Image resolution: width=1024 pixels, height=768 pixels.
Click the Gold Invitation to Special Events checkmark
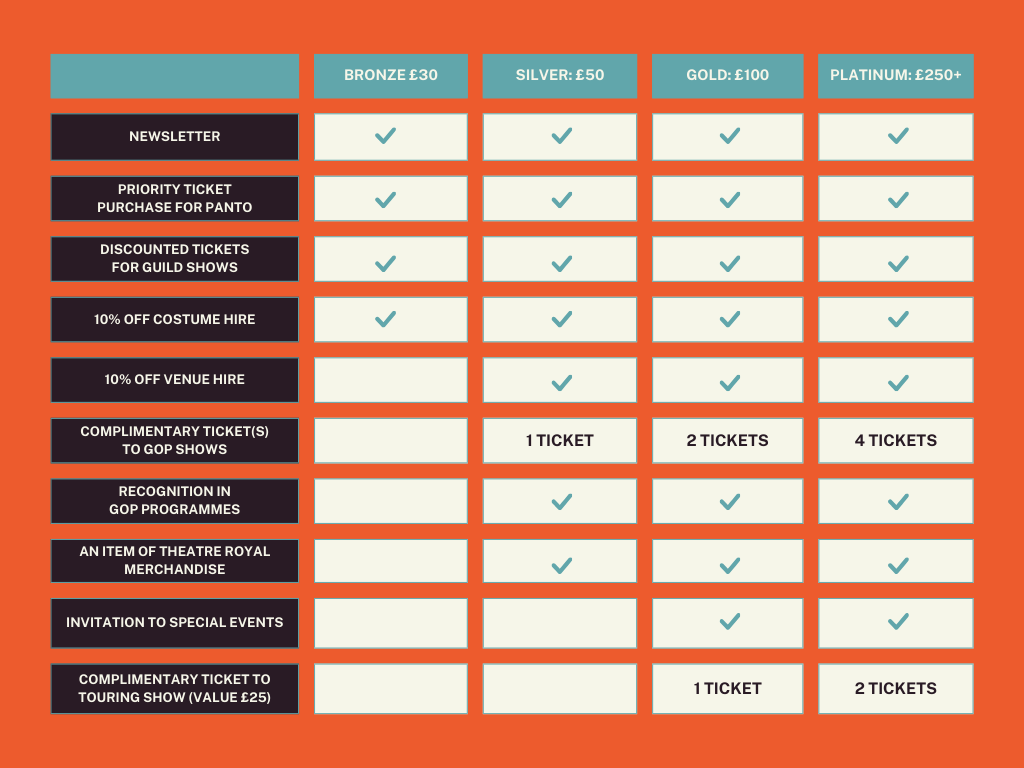click(729, 621)
